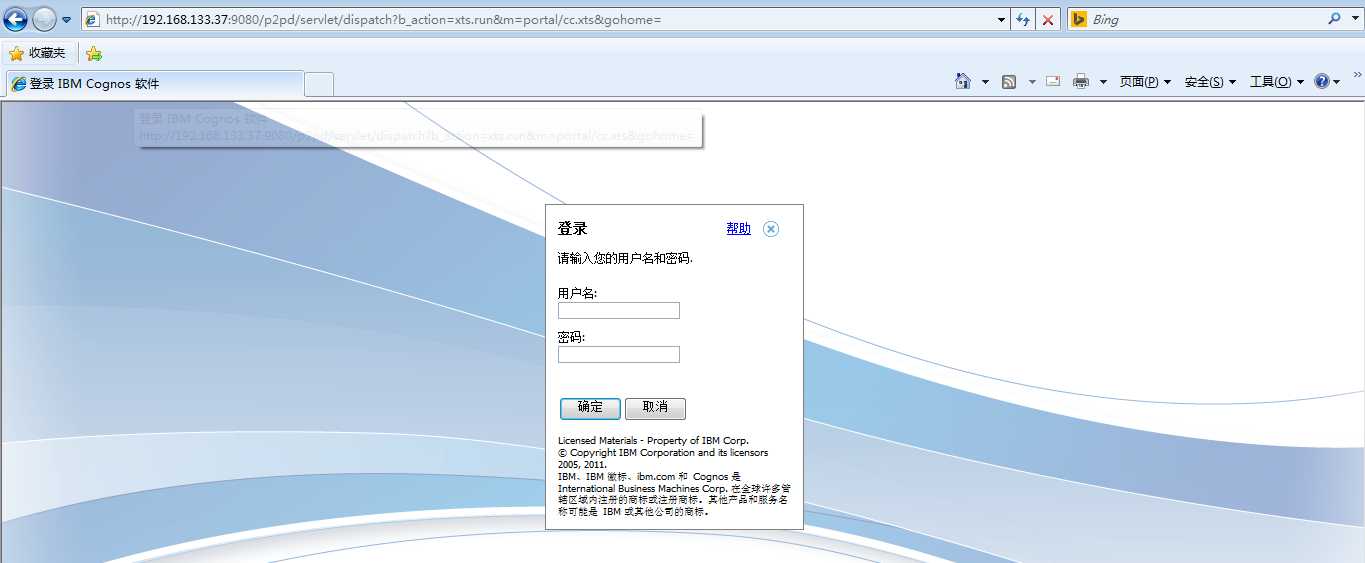Open the 帮助 help link in login dialog
This screenshot has width=1365, height=563.
[x=738, y=228]
